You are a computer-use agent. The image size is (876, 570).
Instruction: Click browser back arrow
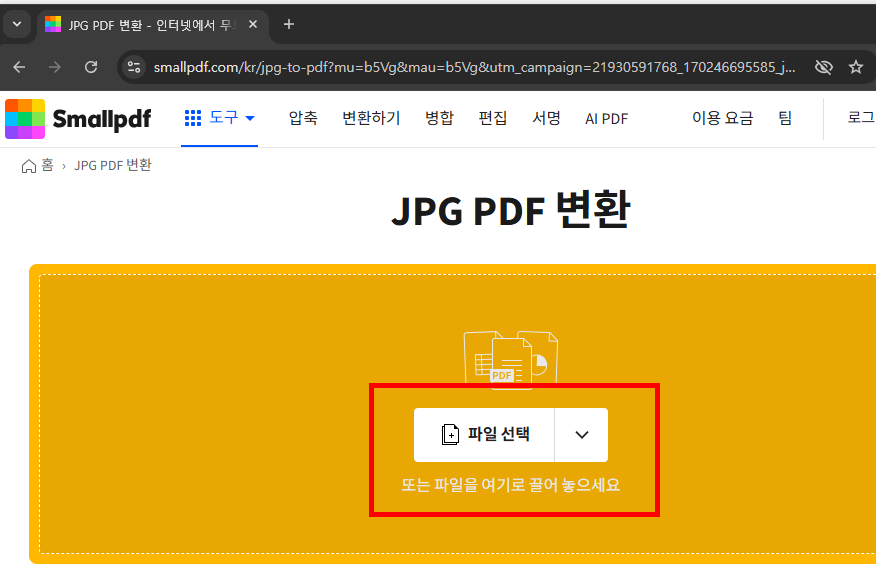(20, 68)
